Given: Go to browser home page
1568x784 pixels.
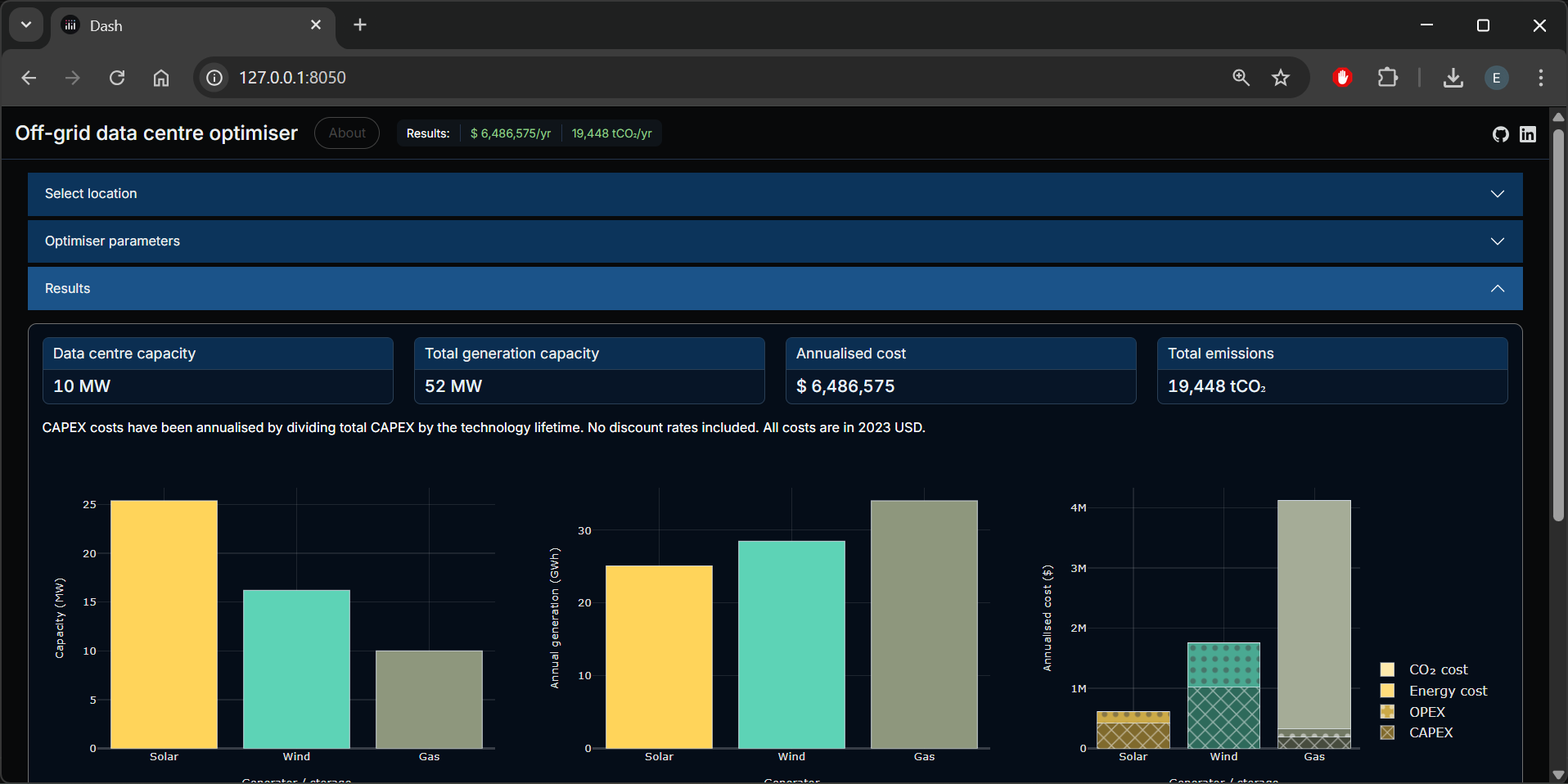Looking at the screenshot, I should 160,78.
